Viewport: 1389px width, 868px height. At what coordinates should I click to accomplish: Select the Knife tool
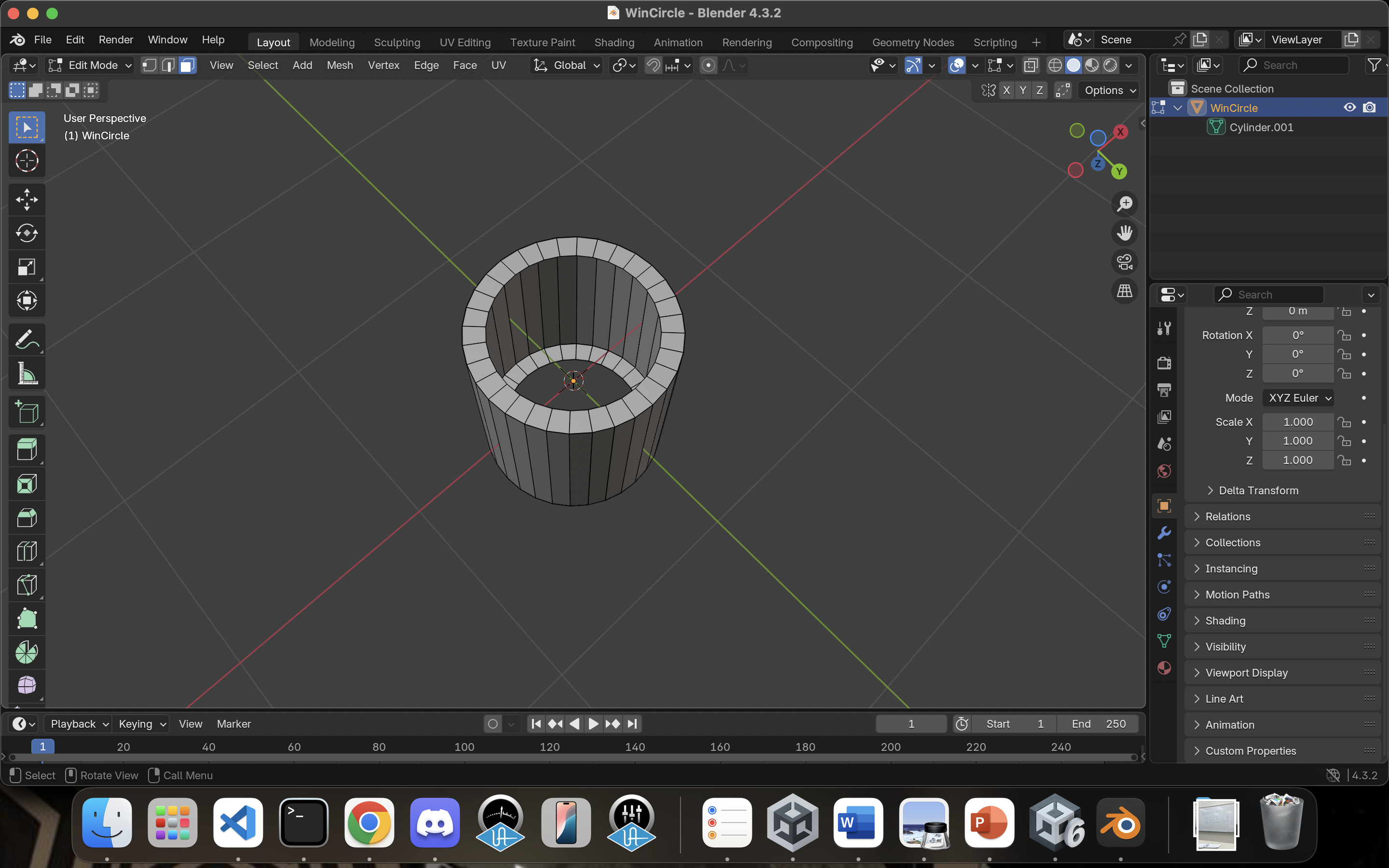pos(27,585)
